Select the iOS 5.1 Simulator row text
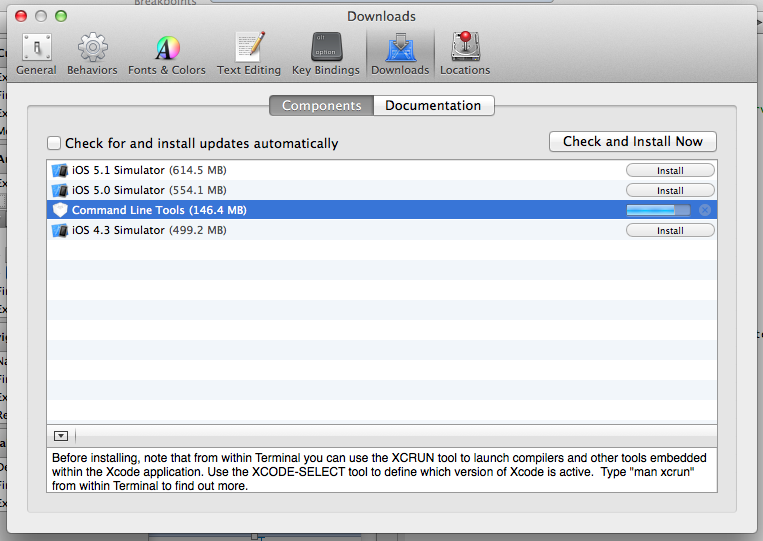Screen dimensions: 763x541 point(149,170)
